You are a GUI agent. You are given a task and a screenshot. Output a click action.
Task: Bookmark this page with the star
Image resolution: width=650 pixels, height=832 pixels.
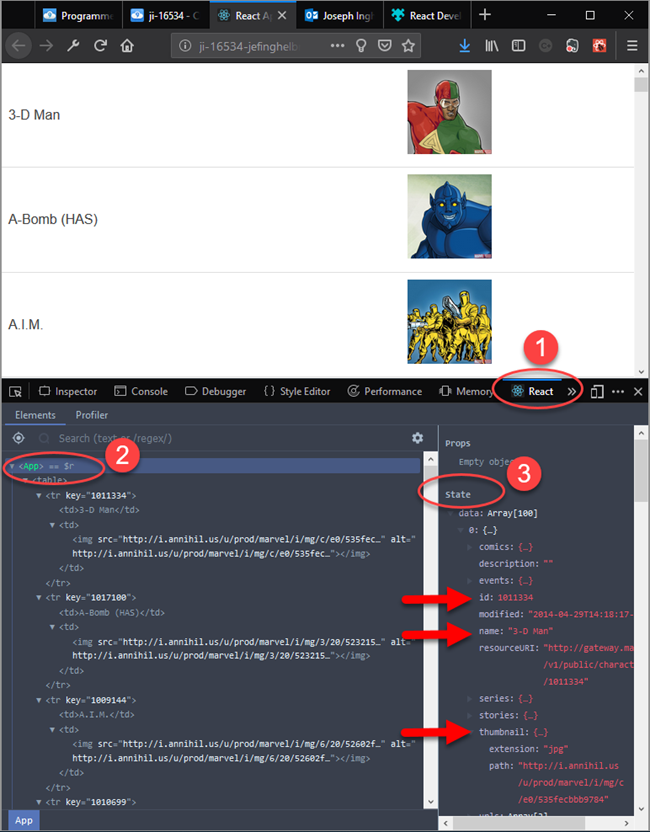pyautogui.click(x=408, y=46)
